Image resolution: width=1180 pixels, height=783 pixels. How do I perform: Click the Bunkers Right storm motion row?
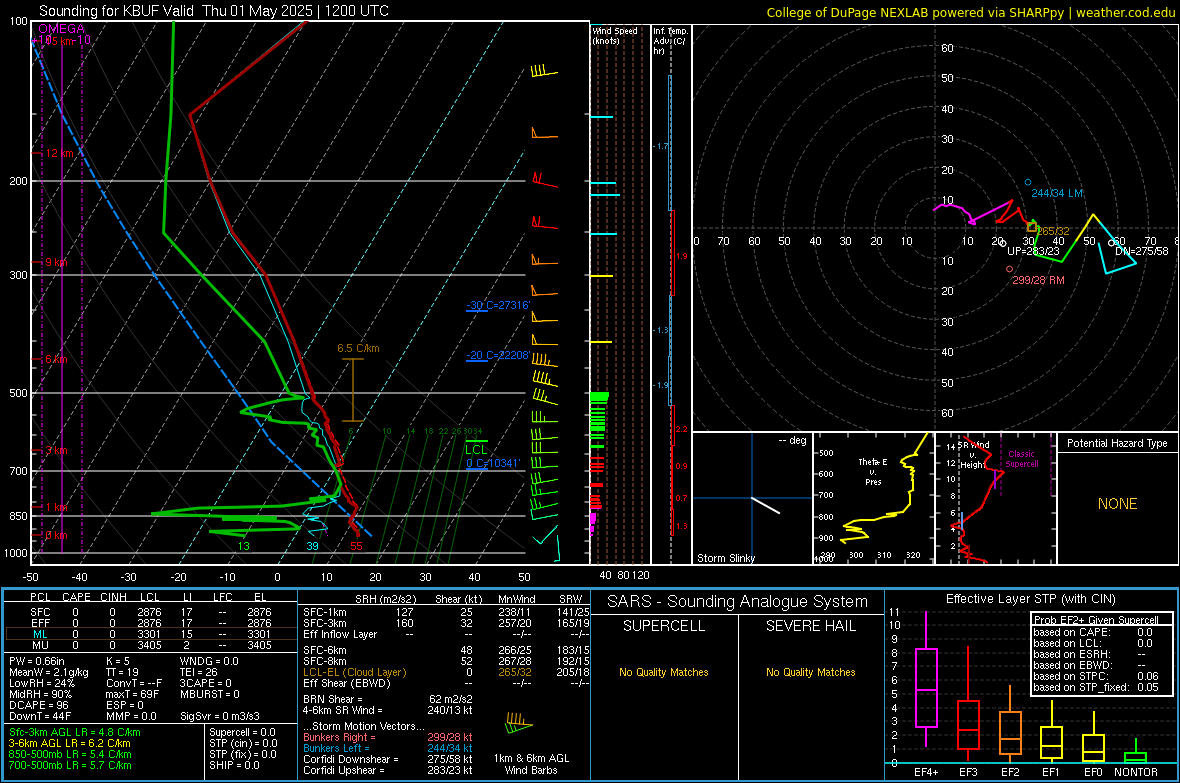pyautogui.click(x=388, y=737)
